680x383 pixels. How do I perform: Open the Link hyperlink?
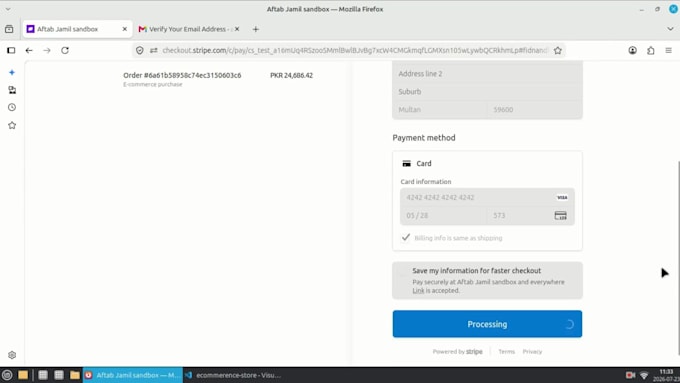[418, 291]
